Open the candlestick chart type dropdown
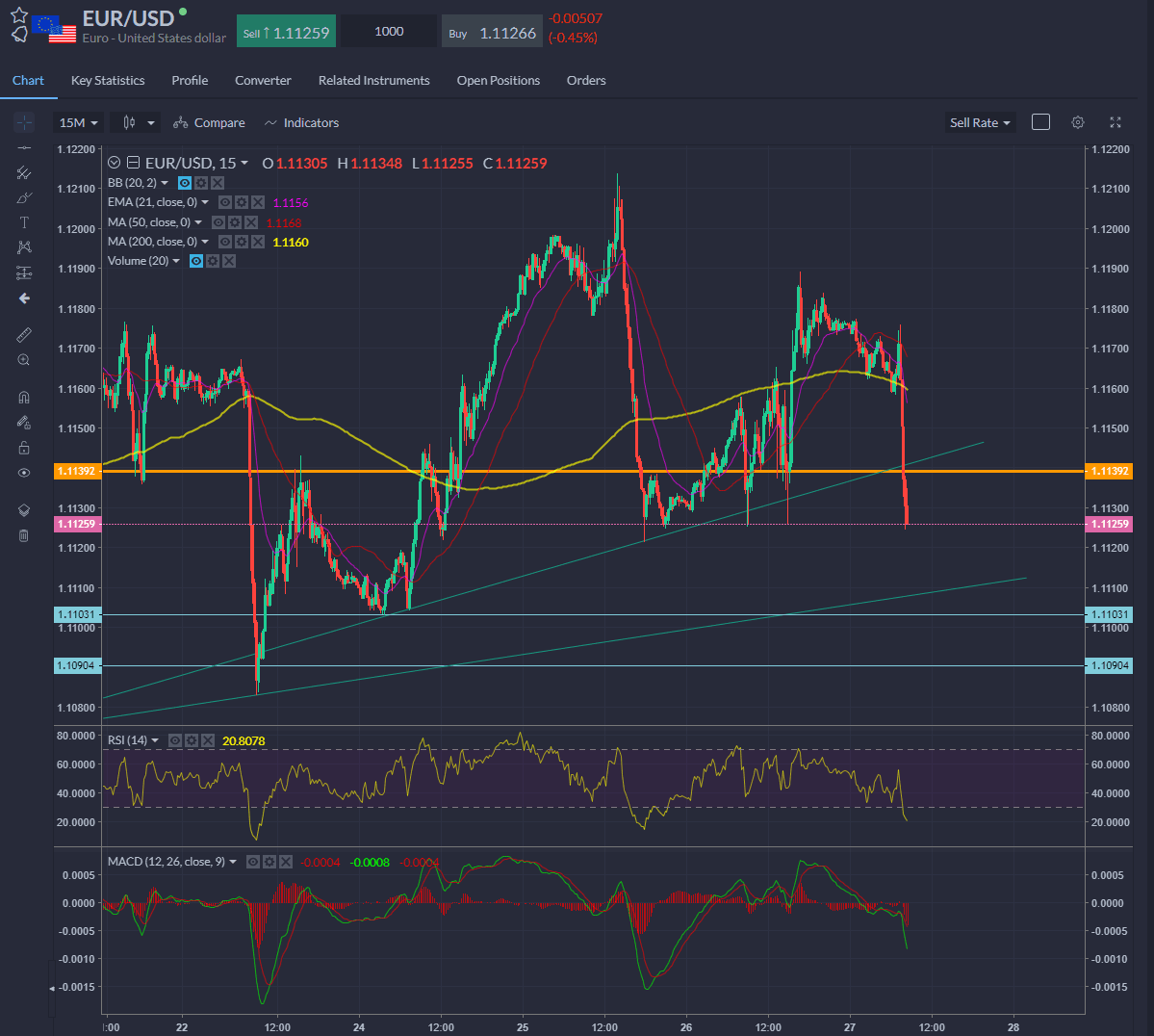The image size is (1154, 1036). tap(136, 123)
